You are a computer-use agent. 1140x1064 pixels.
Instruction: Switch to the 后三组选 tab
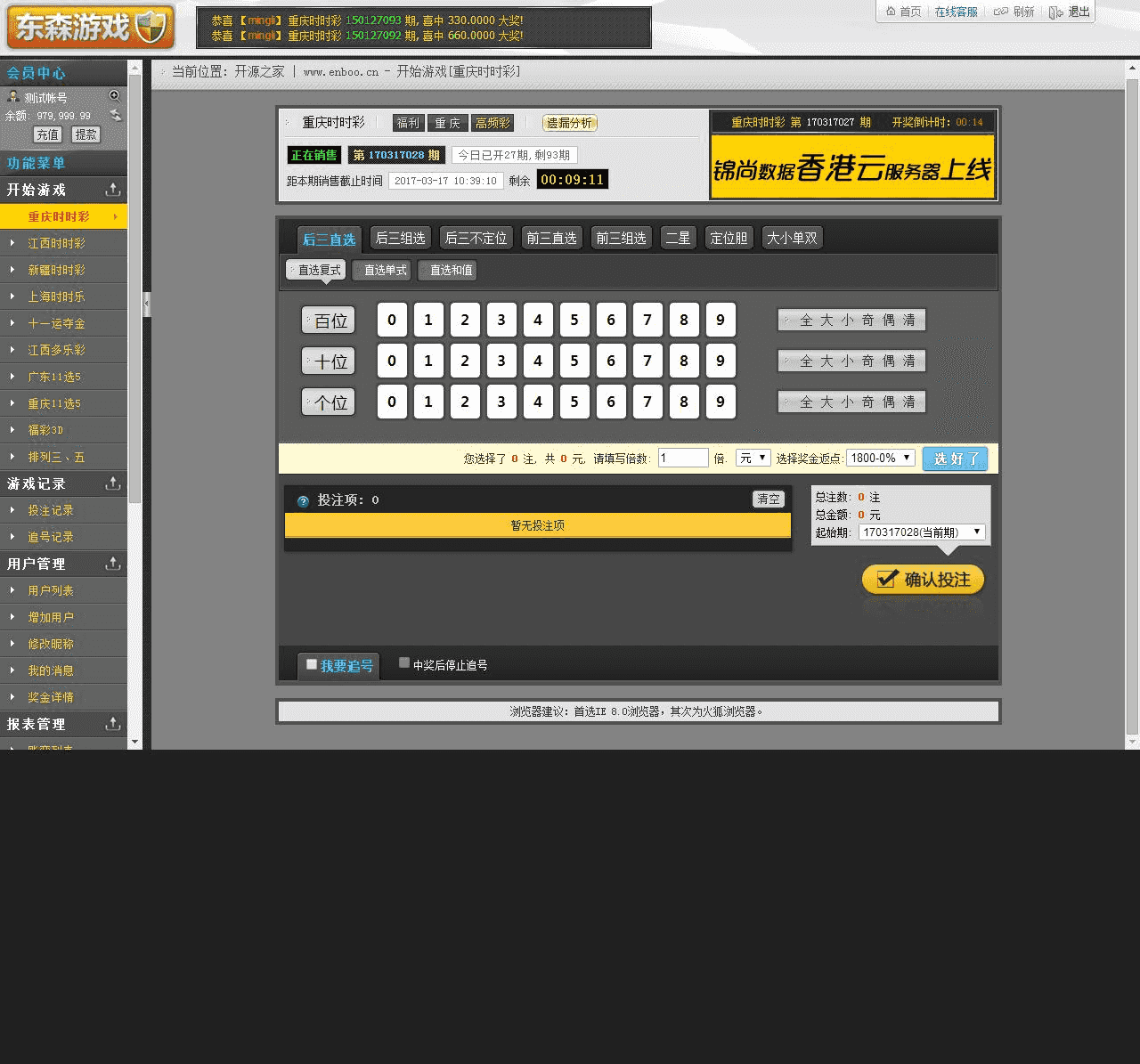400,238
